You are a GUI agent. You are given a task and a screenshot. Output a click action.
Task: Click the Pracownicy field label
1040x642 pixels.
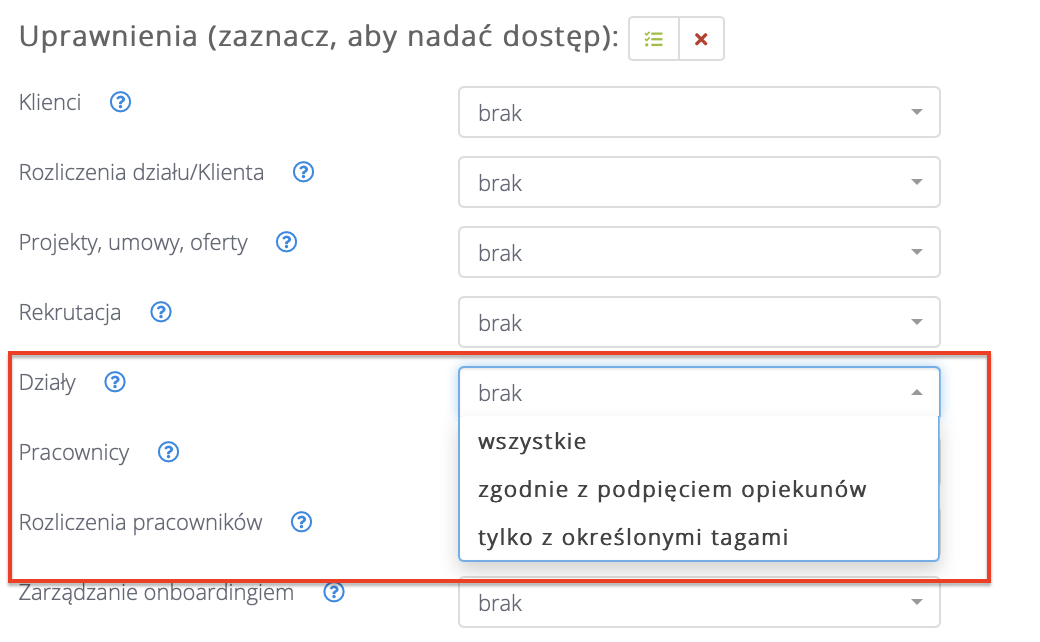tap(74, 452)
